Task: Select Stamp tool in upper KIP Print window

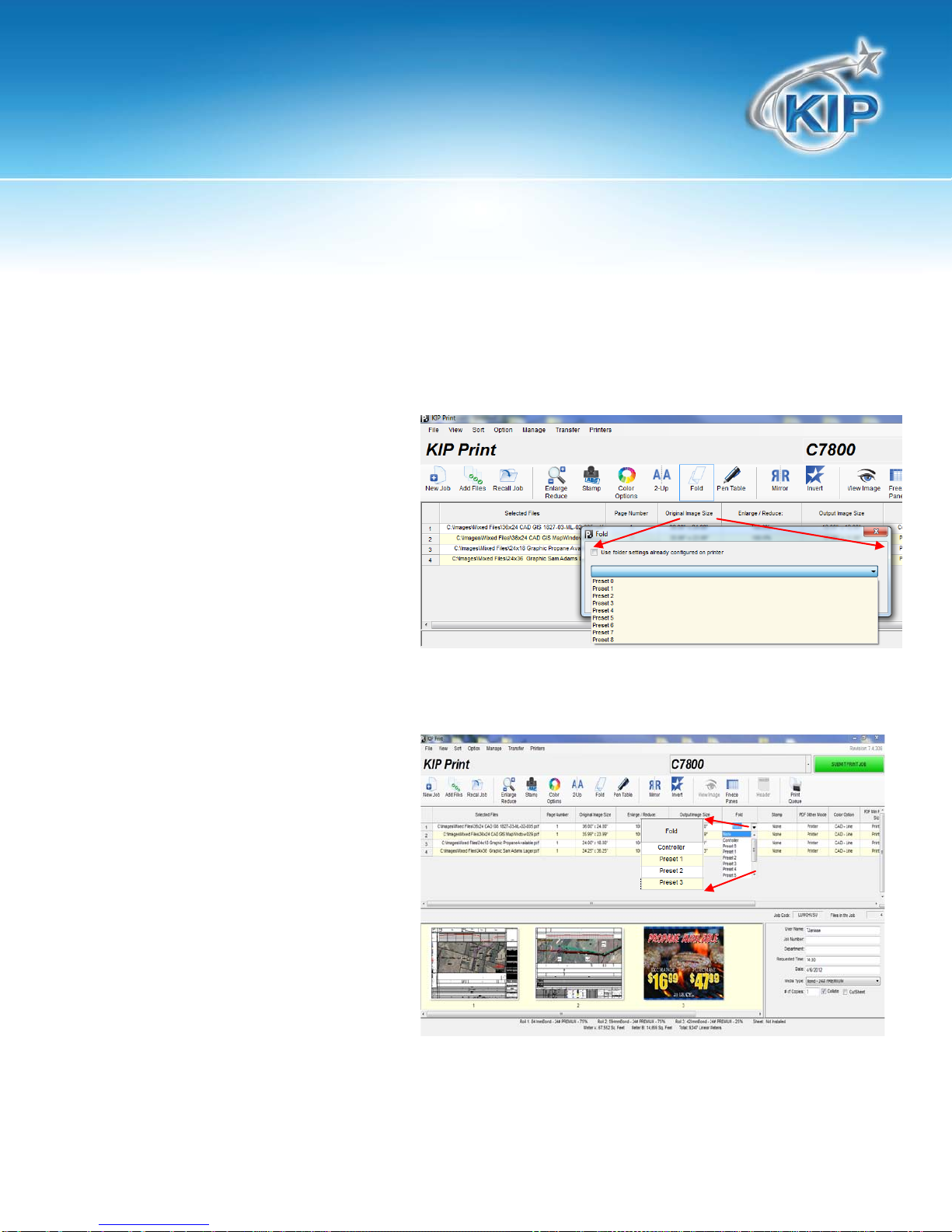Action: [591, 480]
